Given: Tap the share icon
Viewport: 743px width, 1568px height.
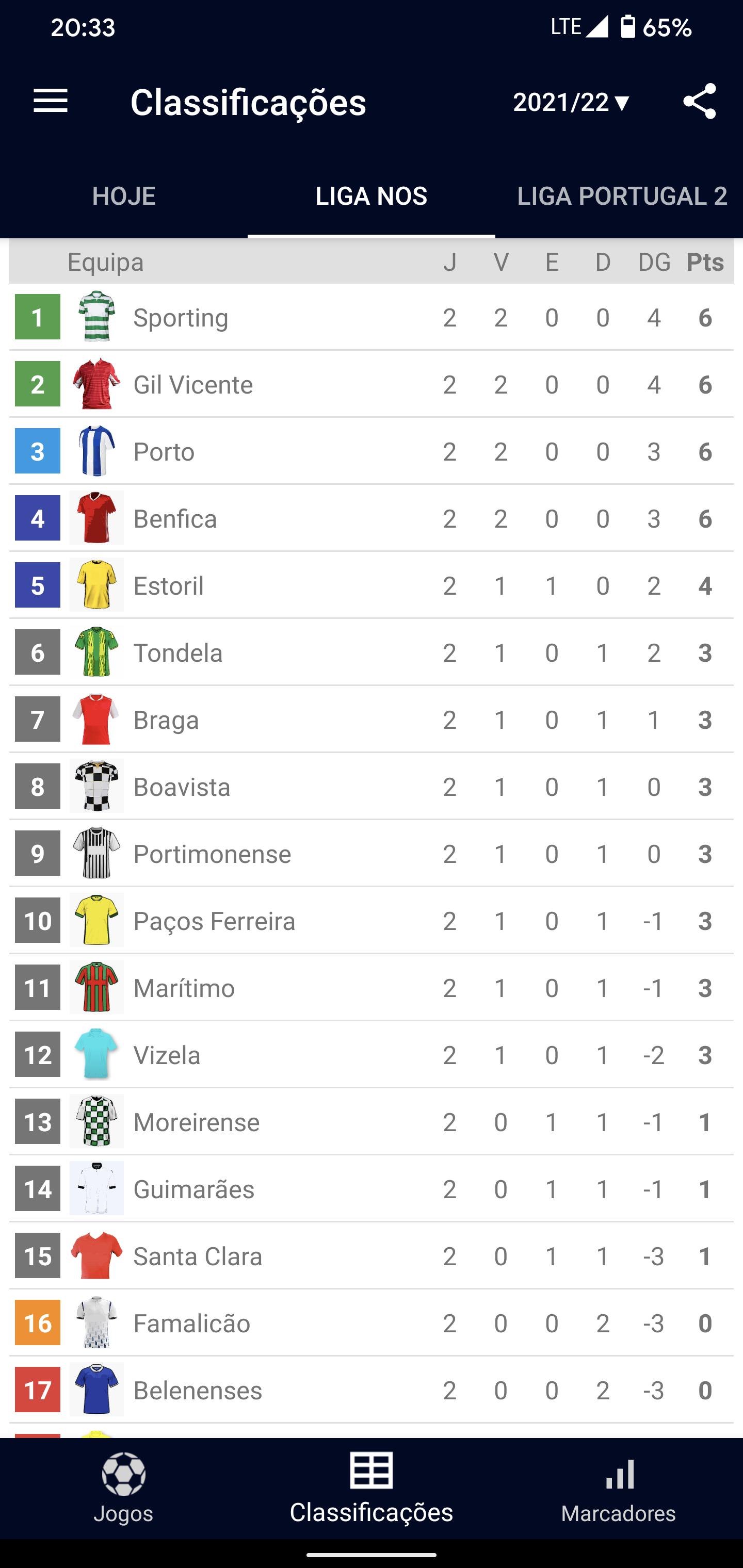Looking at the screenshot, I should pyautogui.click(x=699, y=101).
